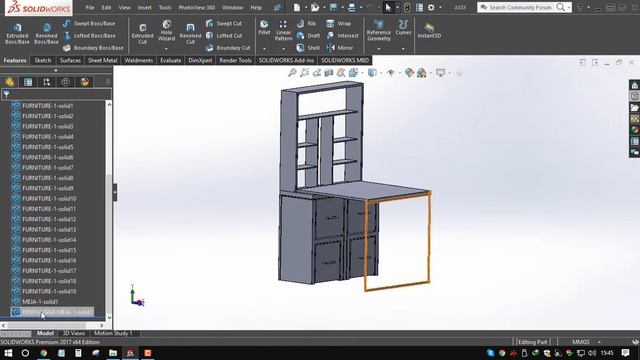Open Windows Start menu
The image size is (640, 360).
8,353
